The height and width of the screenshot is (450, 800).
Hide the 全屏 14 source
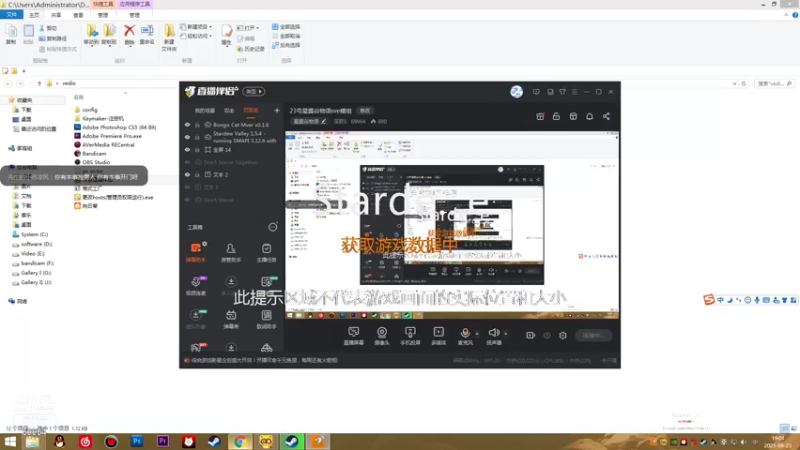pos(187,149)
